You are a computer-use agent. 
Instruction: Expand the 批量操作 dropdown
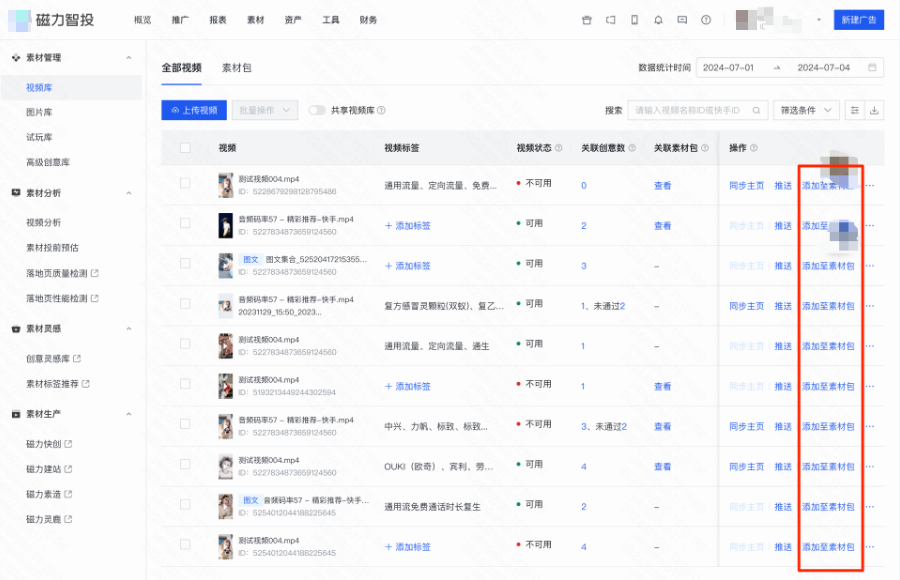[265, 110]
